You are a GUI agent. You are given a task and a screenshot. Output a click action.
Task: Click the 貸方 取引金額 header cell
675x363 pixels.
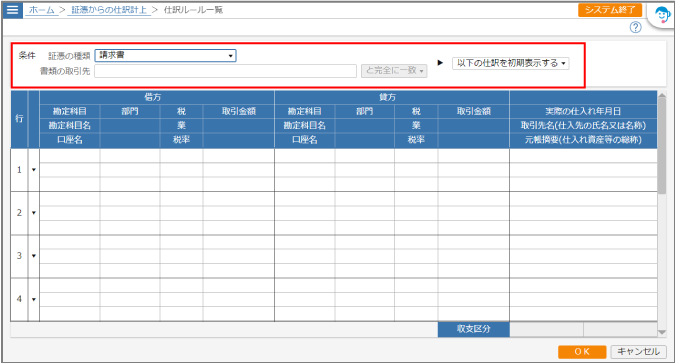tap(474, 112)
